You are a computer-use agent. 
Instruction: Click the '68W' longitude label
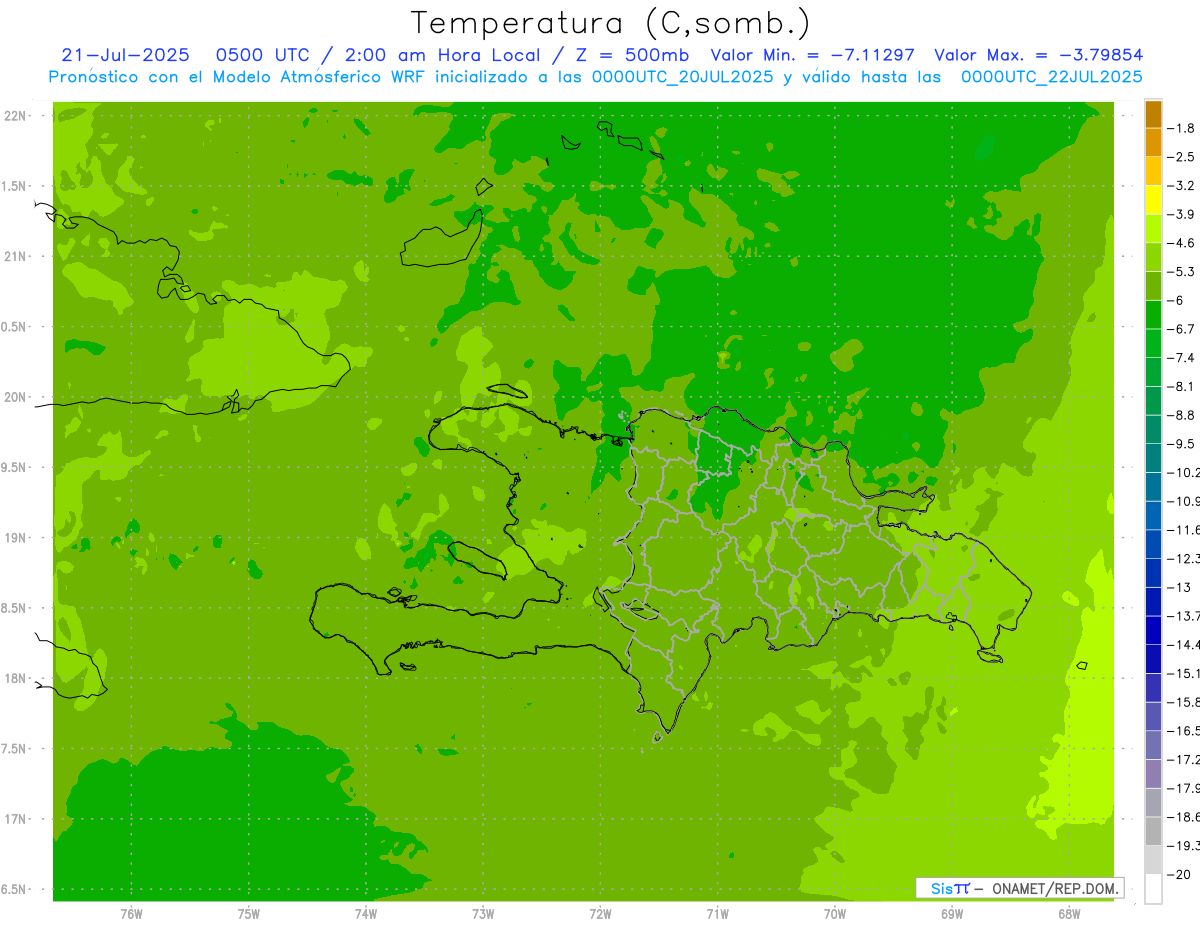pyautogui.click(x=1069, y=914)
